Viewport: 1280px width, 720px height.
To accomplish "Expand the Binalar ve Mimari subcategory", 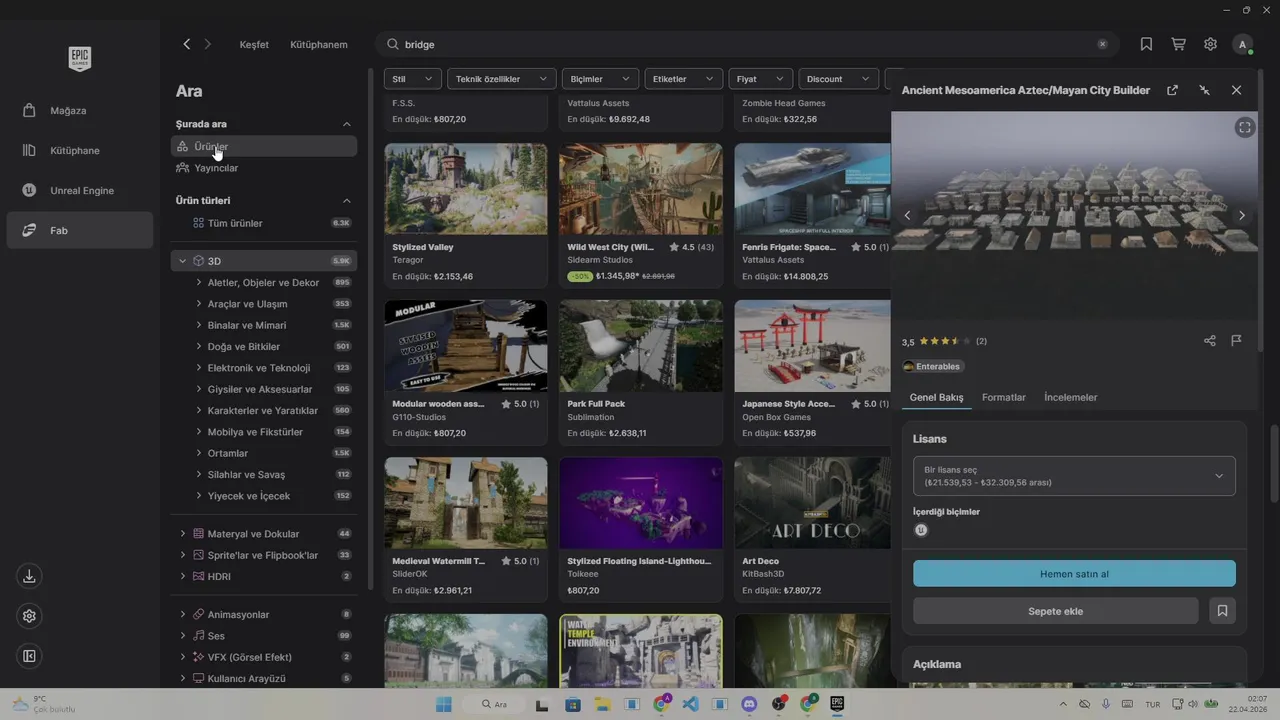I will click(199, 325).
